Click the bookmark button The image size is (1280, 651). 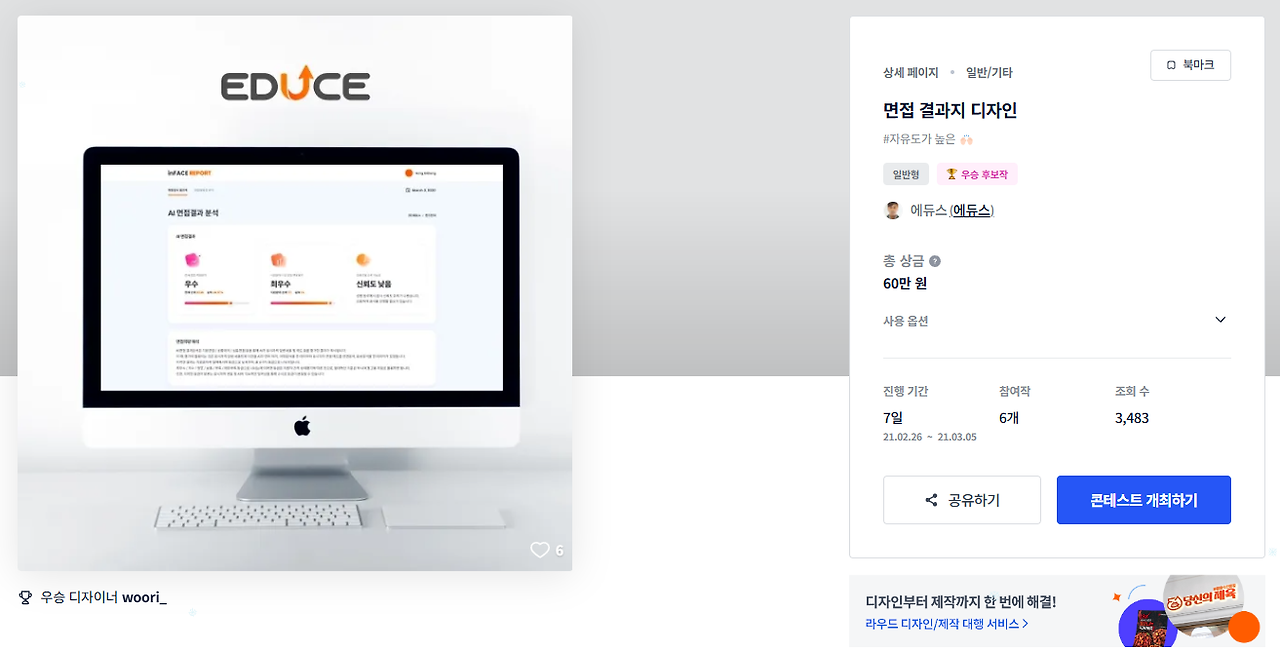click(x=1190, y=65)
